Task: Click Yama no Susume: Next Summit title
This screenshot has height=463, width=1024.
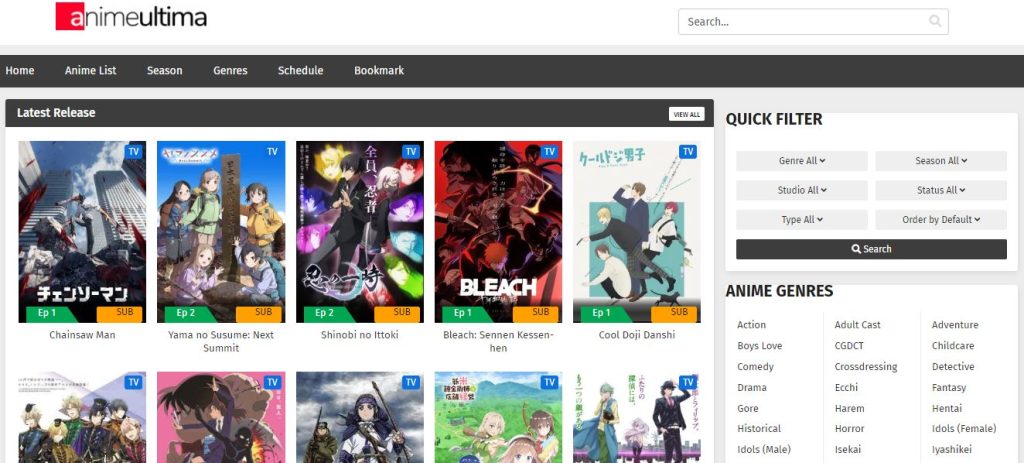Action: coord(221,342)
